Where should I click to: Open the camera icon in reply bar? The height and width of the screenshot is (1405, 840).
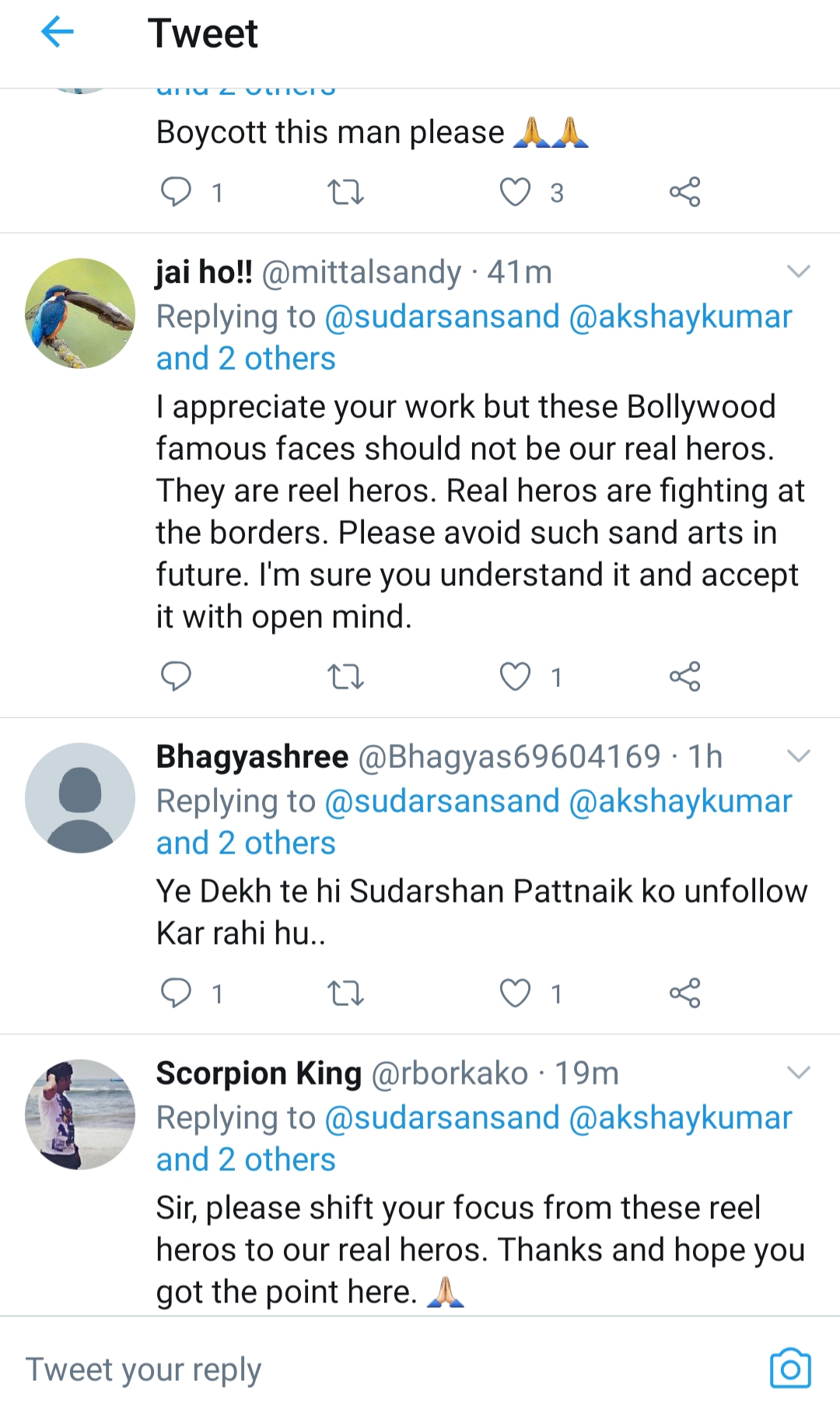click(x=790, y=1368)
